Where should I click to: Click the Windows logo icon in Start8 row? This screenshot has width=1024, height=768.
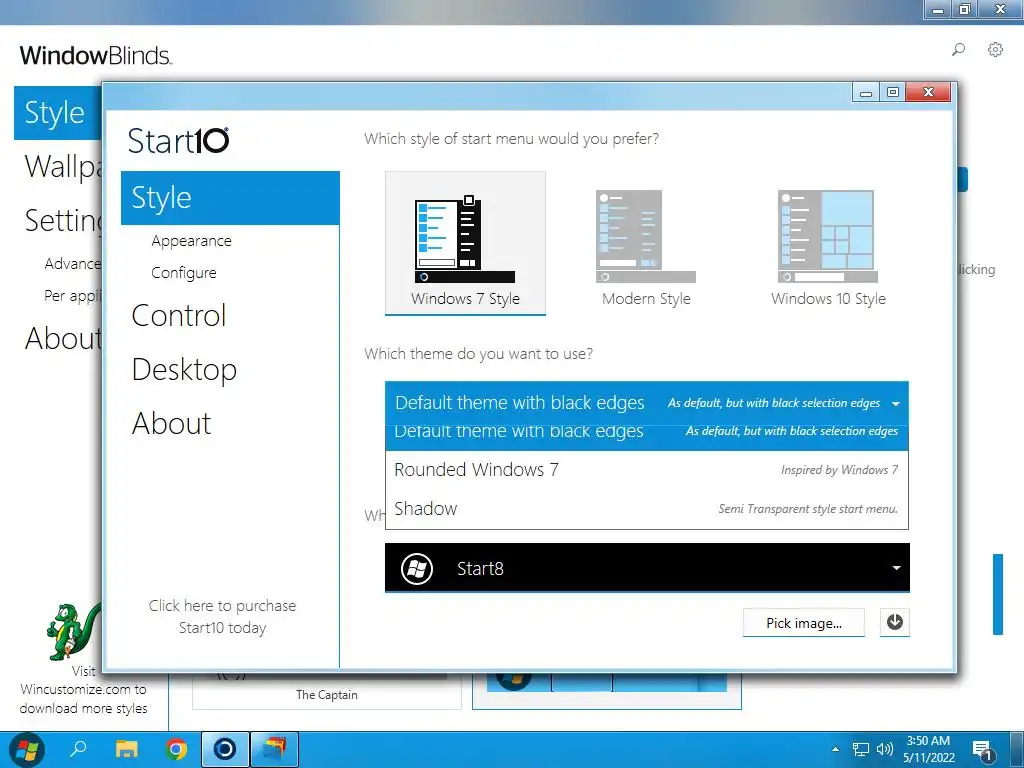[x=417, y=568]
